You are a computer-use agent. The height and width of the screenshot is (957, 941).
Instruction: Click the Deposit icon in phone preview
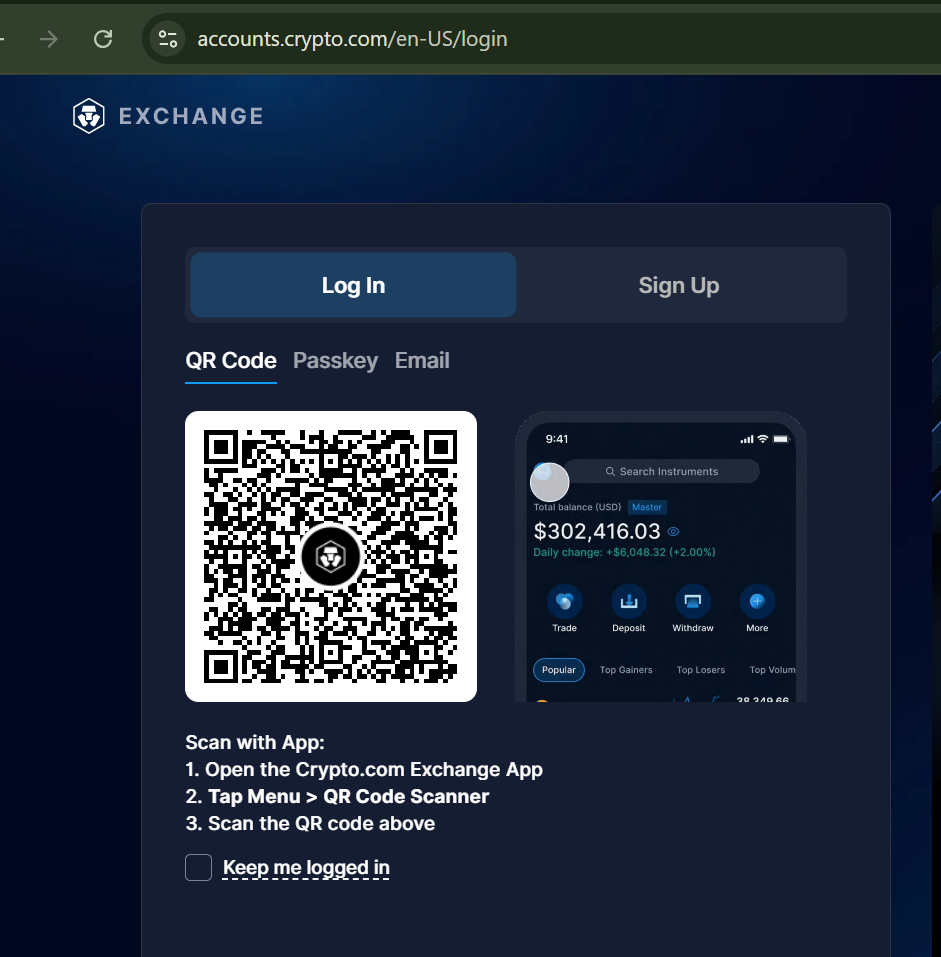tap(628, 602)
